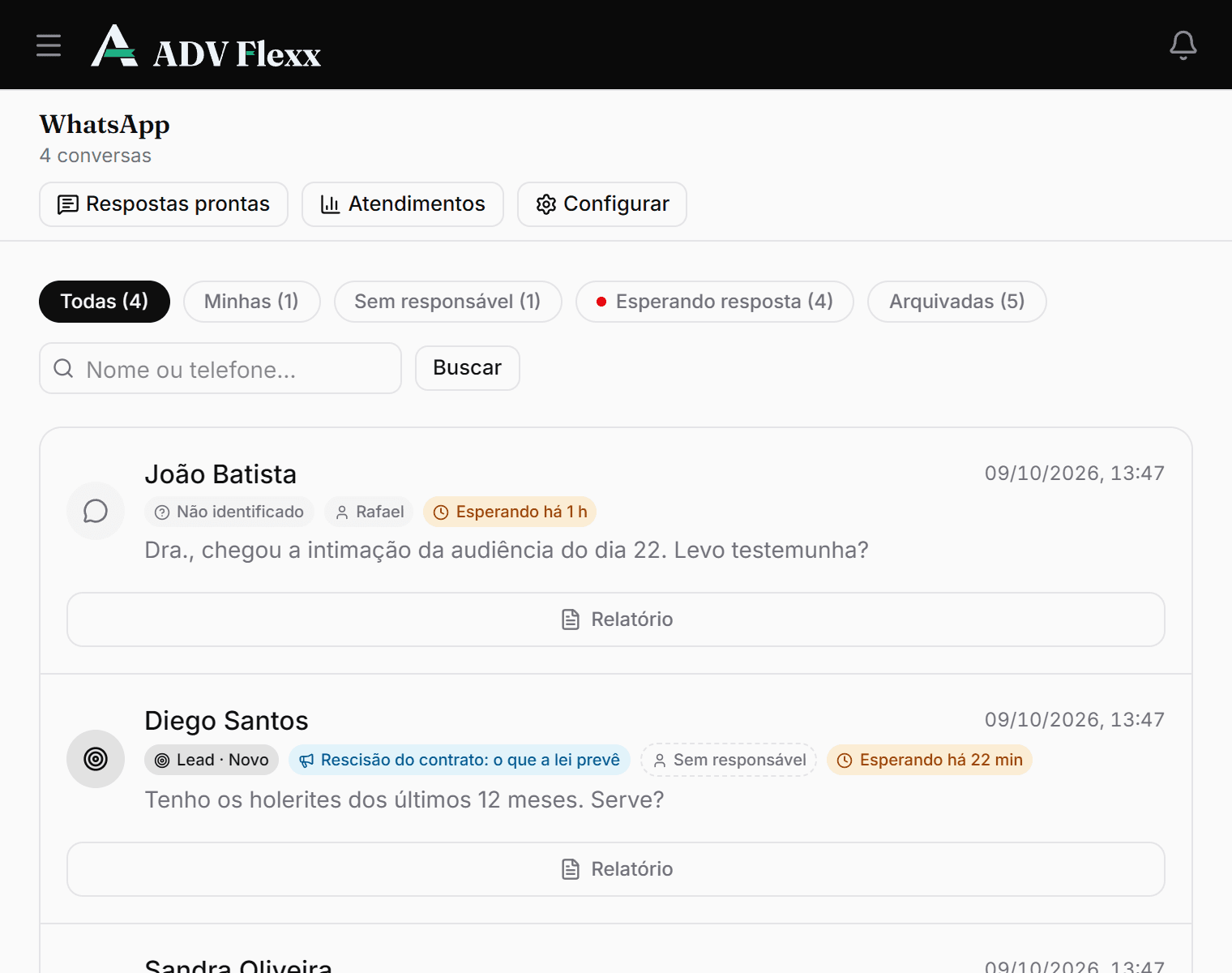The image size is (1232, 973).
Task: Click the Esperando há 22 min badge
Action: (x=930, y=760)
